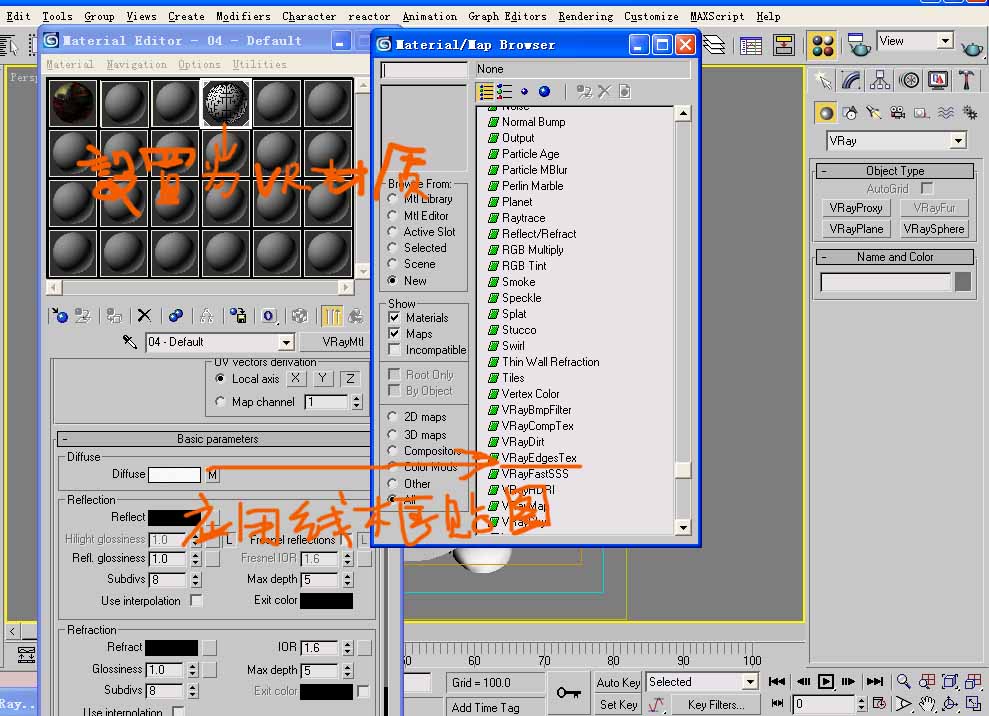The width and height of the screenshot is (989, 716).
Task: Open the Rendering menu
Action: click(585, 16)
